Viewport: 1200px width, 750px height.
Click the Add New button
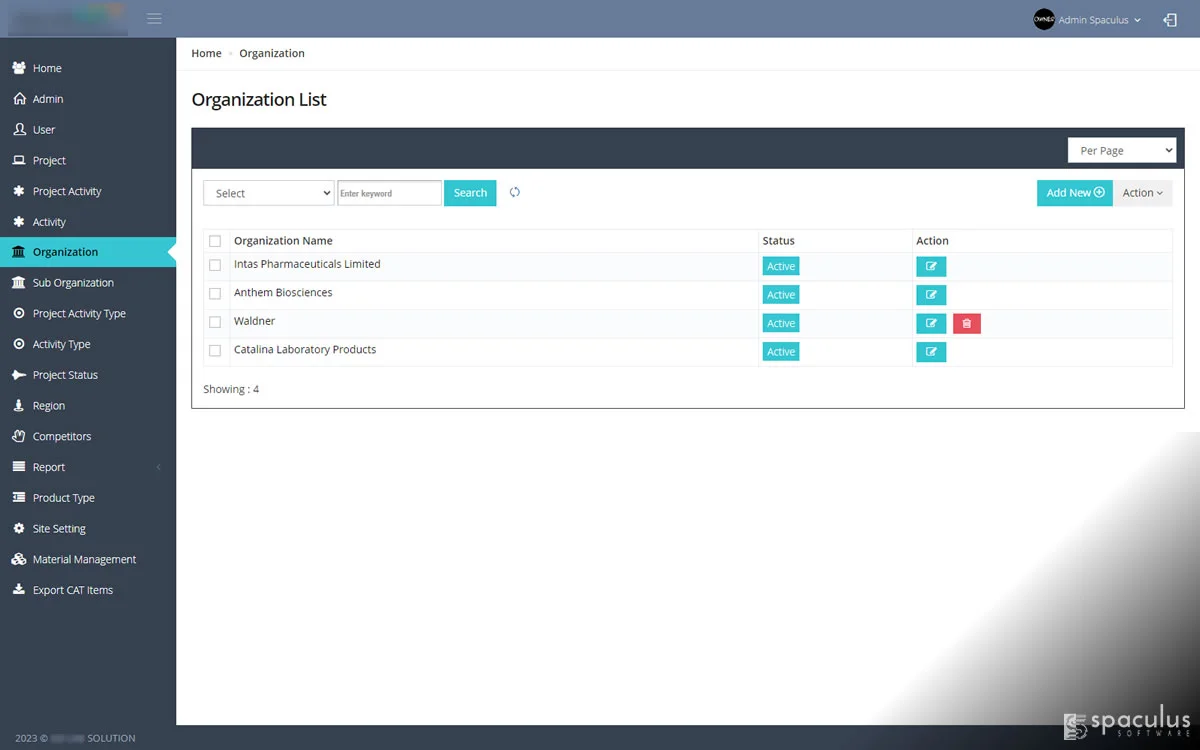1075,193
